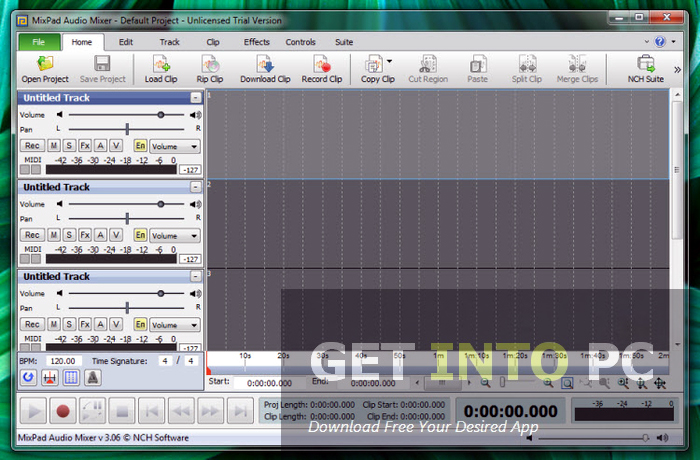Open the Copy Clip dropdown arrow

pyautogui.click(x=389, y=61)
